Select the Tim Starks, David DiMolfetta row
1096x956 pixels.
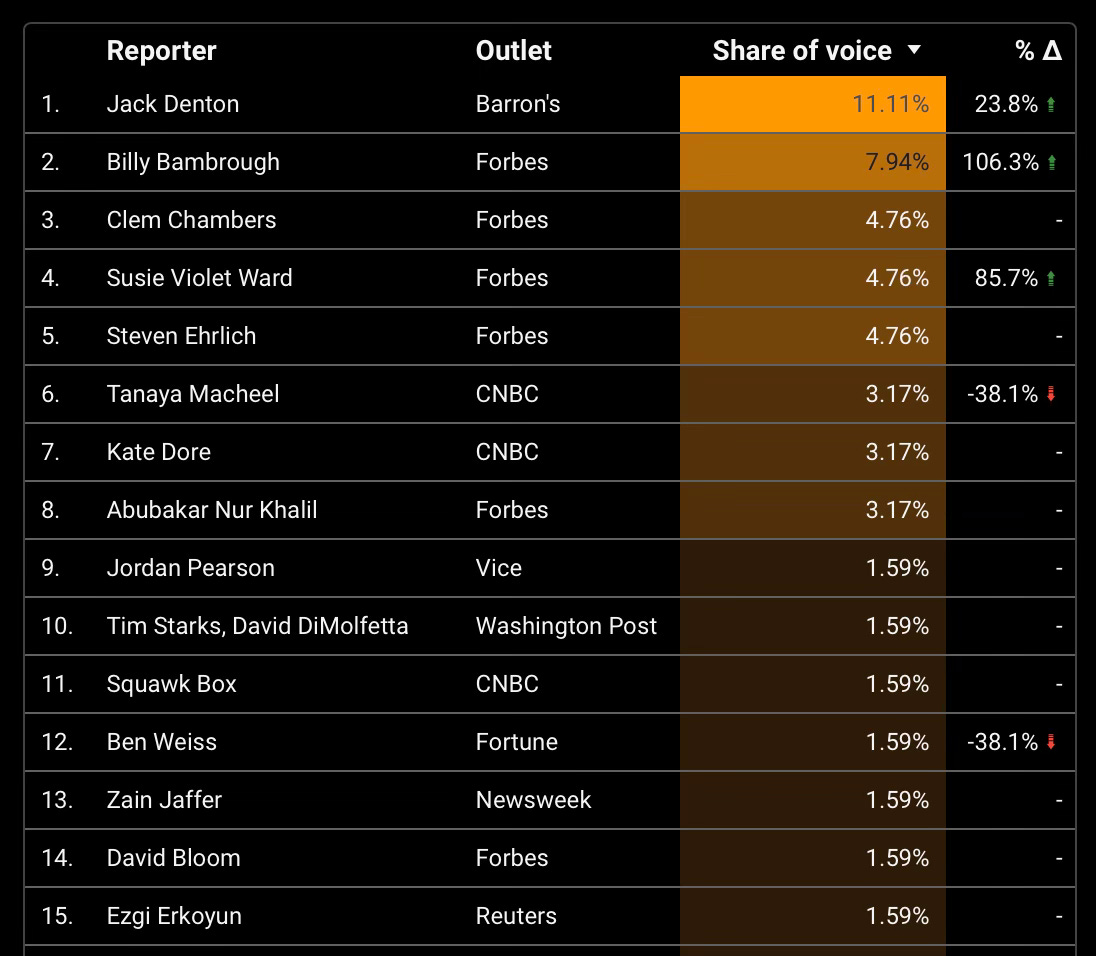coord(257,626)
